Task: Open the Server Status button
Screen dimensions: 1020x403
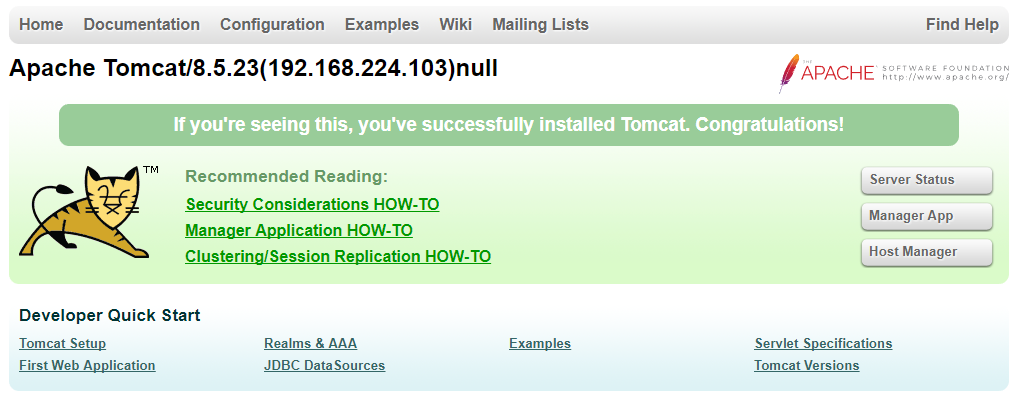Action: [927, 180]
